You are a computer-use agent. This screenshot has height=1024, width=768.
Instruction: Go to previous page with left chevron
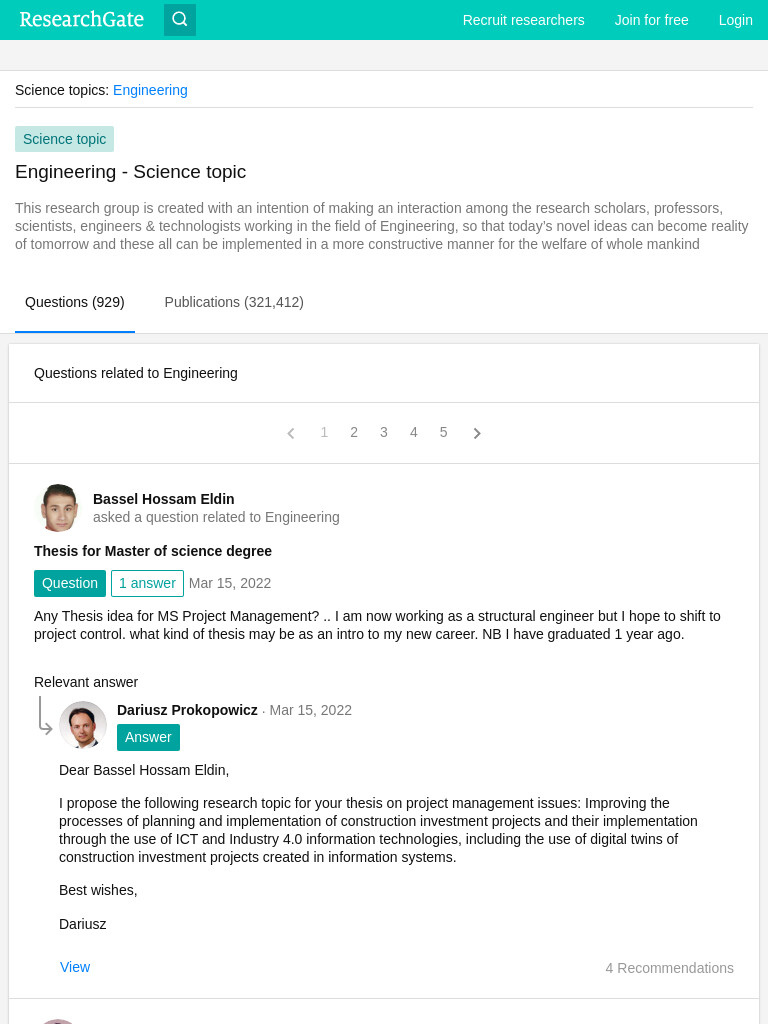point(291,433)
